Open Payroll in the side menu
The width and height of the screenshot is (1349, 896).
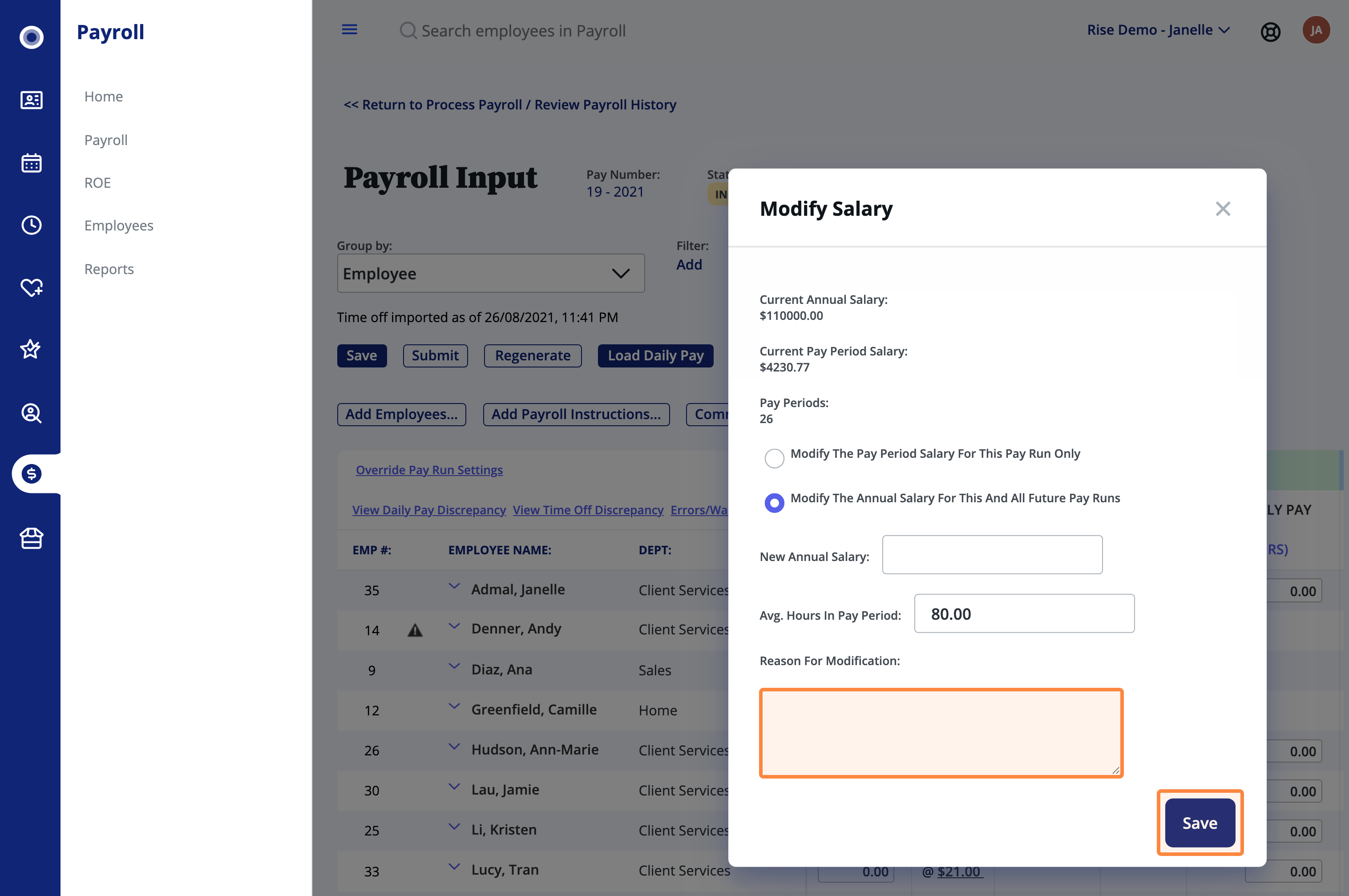coord(106,140)
